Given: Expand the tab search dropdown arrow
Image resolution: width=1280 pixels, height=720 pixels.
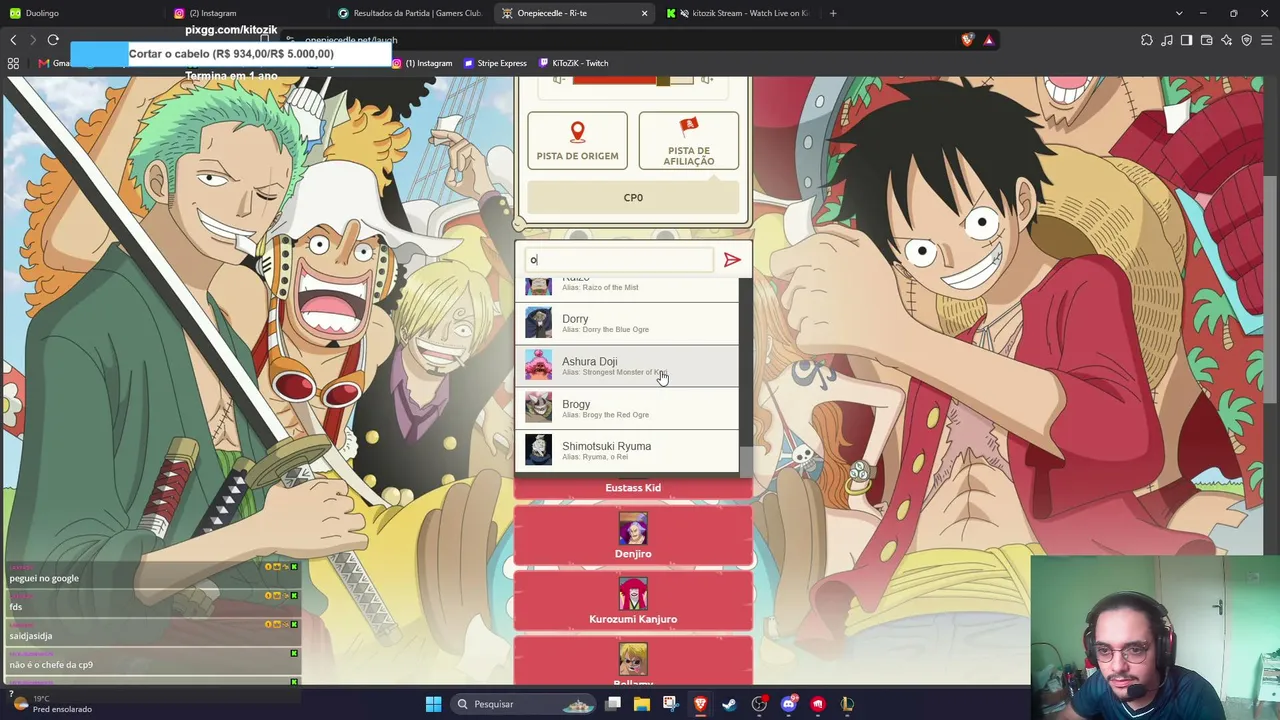Looking at the screenshot, I should (x=1179, y=13).
